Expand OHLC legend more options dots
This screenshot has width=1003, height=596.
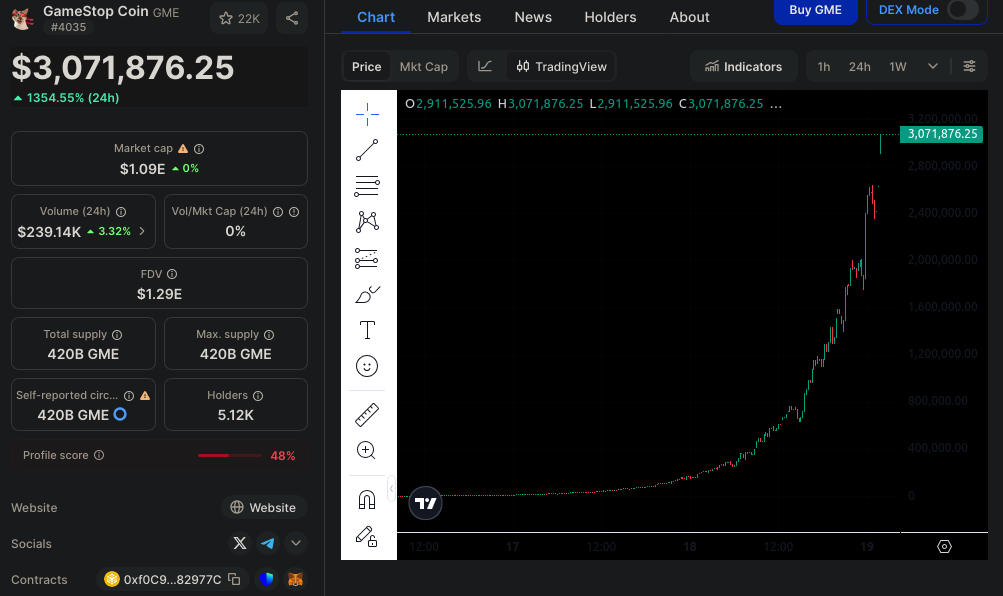(x=776, y=104)
